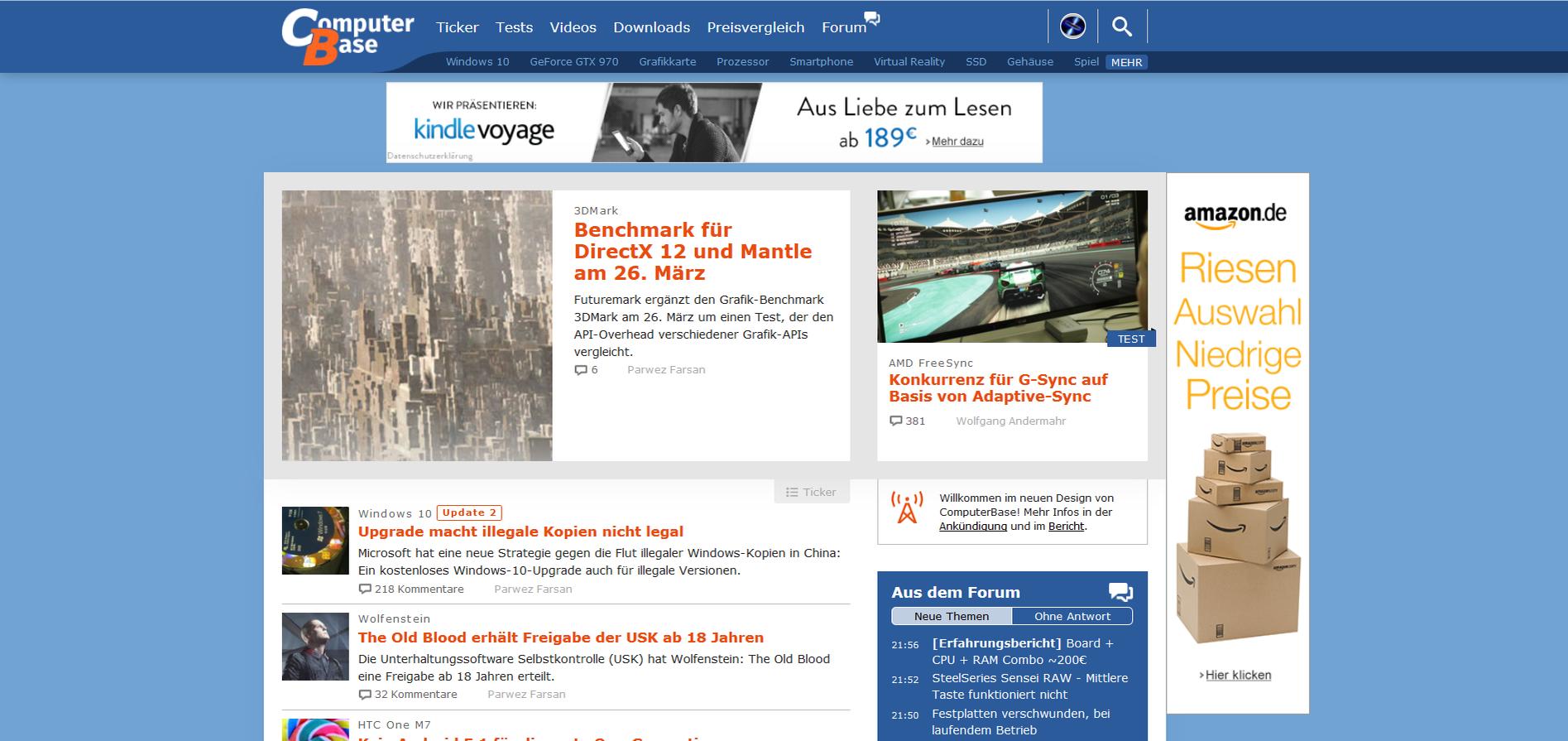This screenshot has width=1568, height=741.
Task: Open the Ankündigung link
Action: pos(973,526)
